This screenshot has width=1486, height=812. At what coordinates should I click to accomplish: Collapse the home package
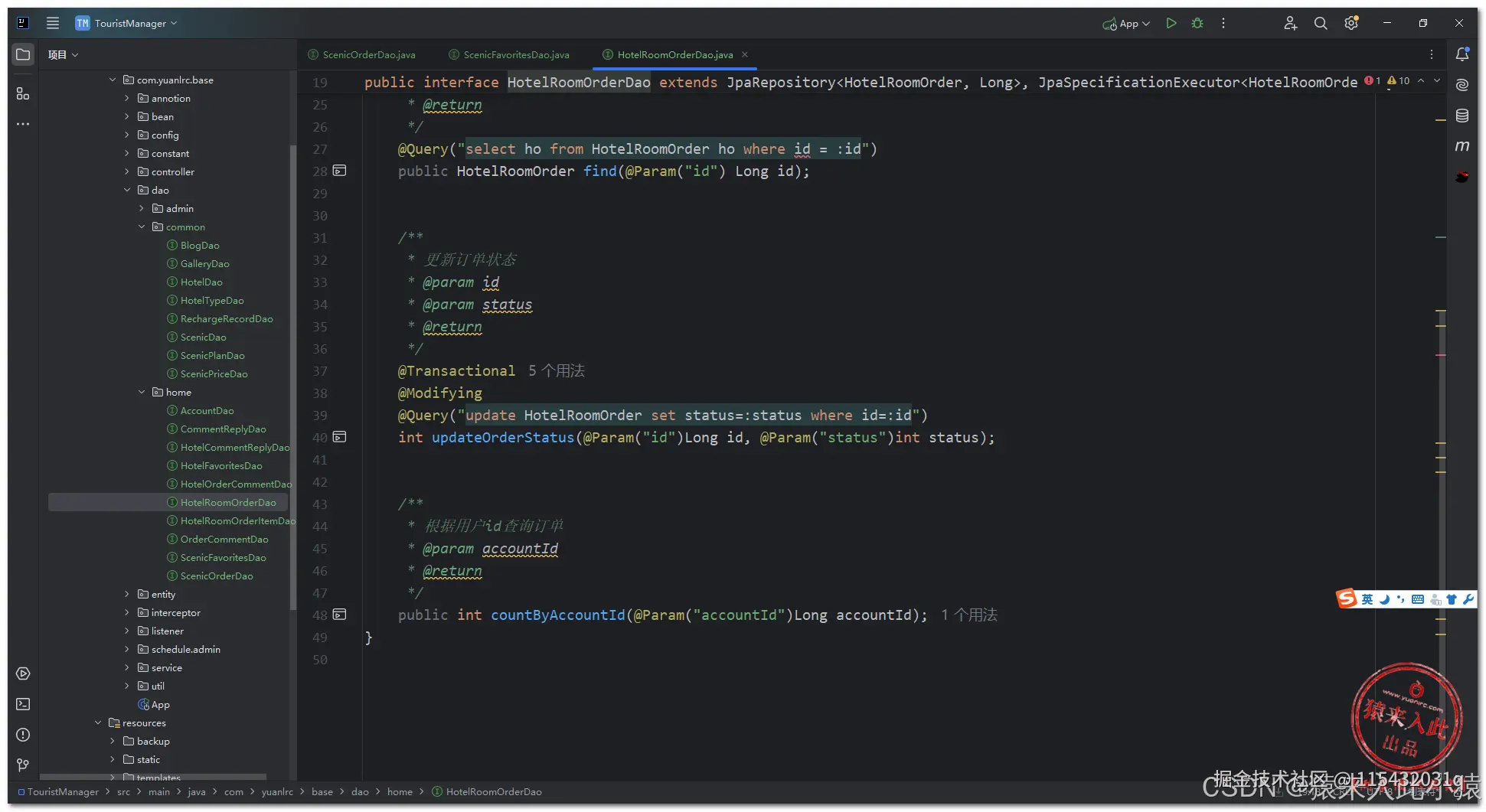(142, 392)
